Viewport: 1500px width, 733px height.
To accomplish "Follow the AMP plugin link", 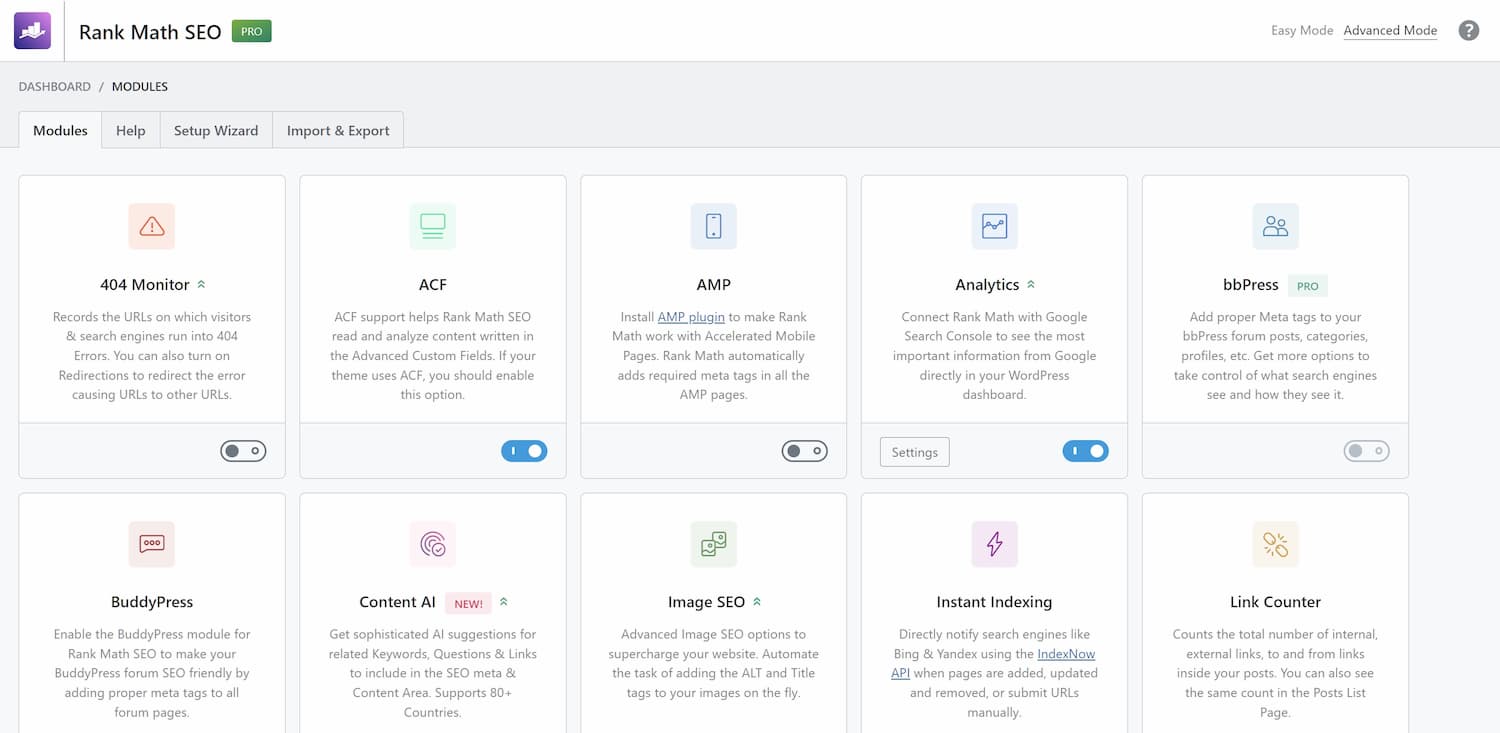I will pos(691,317).
